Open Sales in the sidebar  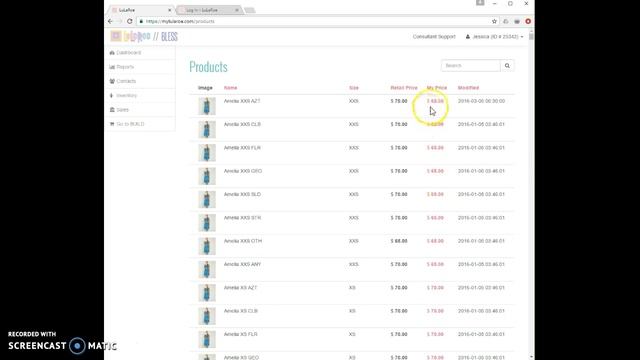tap(140, 110)
